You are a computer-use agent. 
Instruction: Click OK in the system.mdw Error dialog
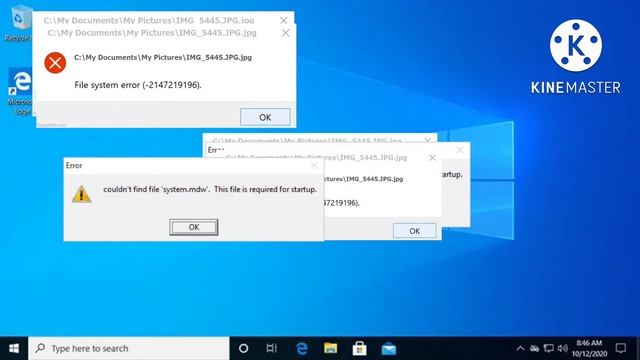(193, 227)
